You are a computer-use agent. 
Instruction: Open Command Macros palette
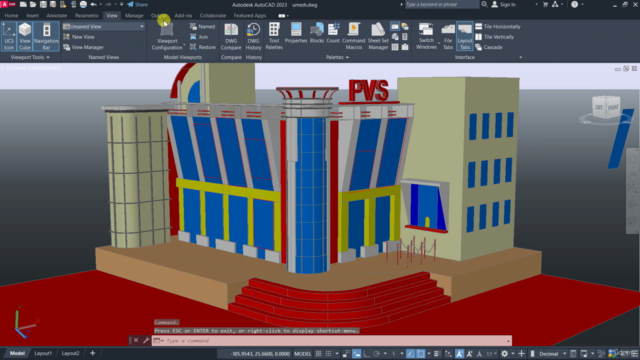tap(353, 36)
